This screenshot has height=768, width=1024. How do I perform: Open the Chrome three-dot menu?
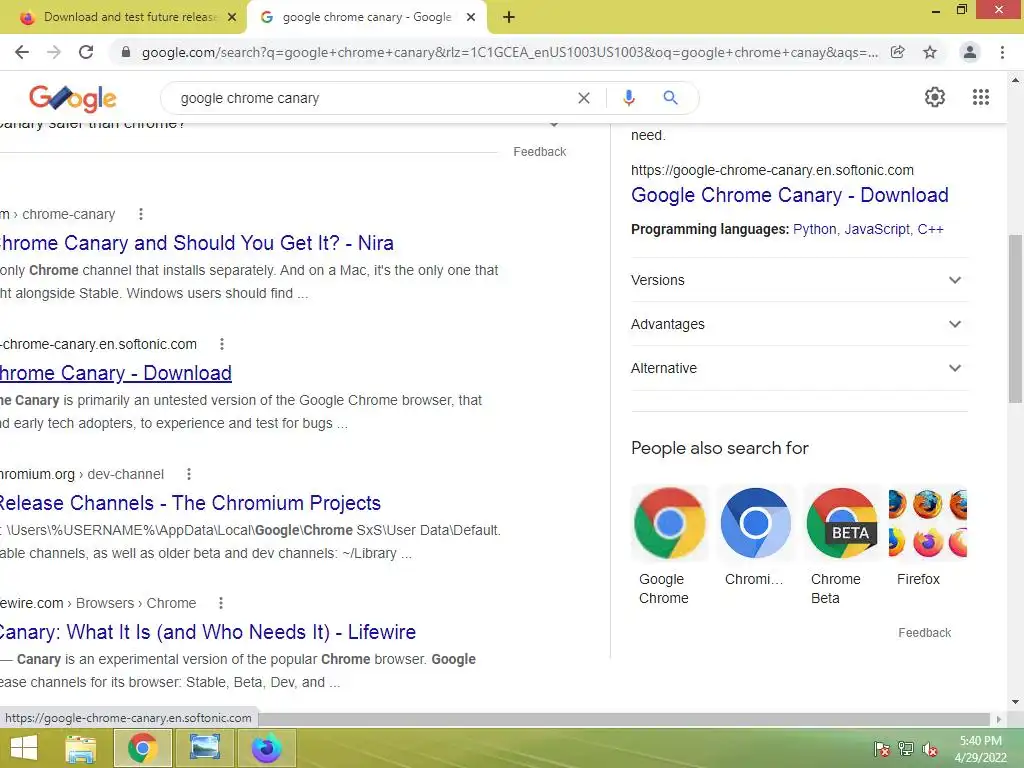click(1002, 52)
